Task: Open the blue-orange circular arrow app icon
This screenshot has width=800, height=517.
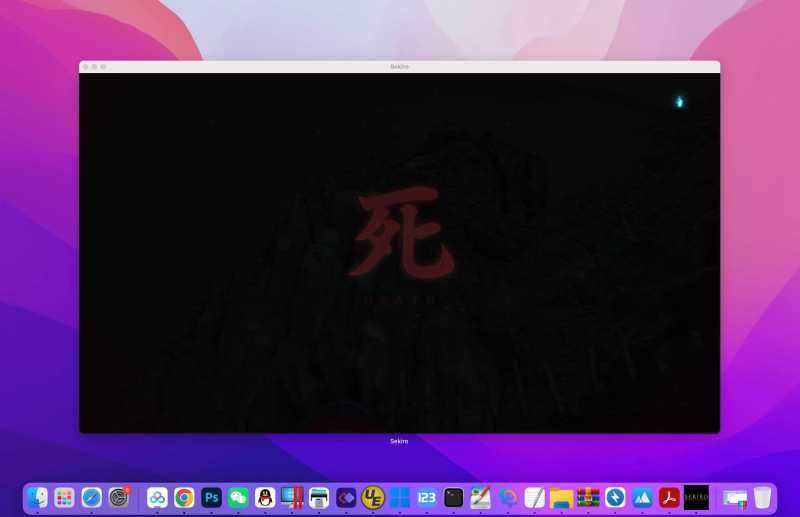Action: click(x=508, y=498)
